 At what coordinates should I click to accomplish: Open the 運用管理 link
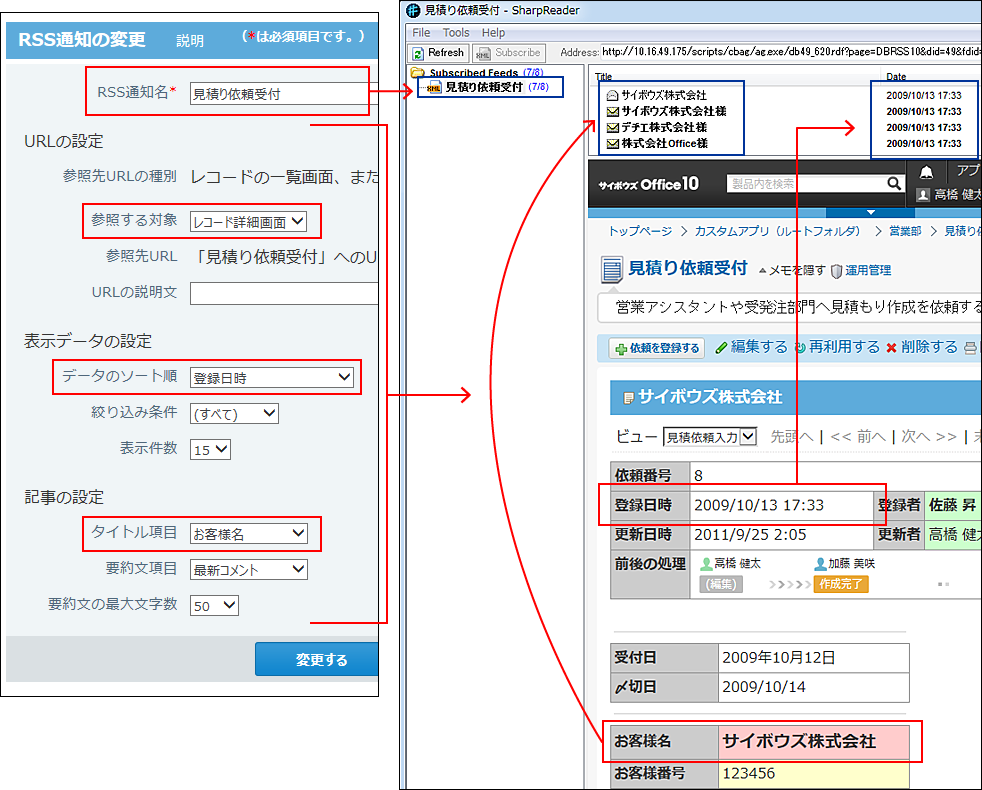(867, 270)
